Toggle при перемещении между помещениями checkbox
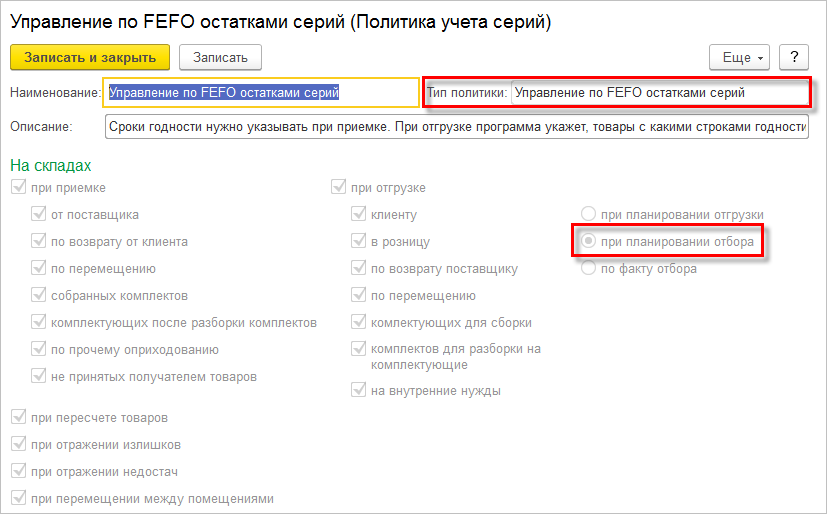Viewport: 827px width, 514px height. pyautogui.click(x=17, y=498)
